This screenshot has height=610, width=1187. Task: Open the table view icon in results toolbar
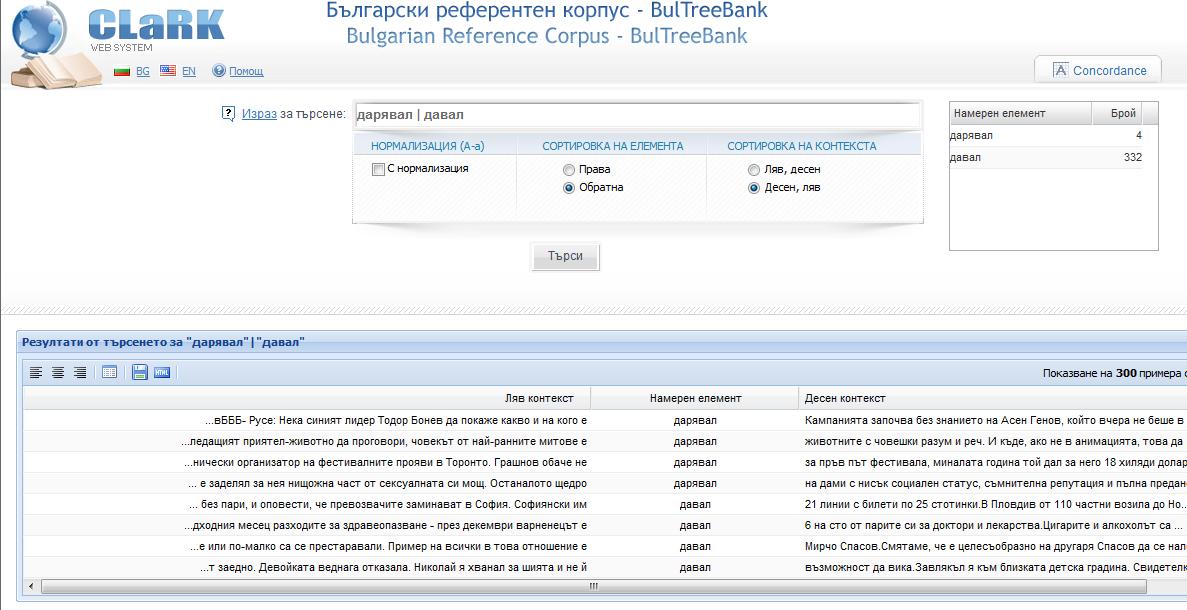[109, 372]
